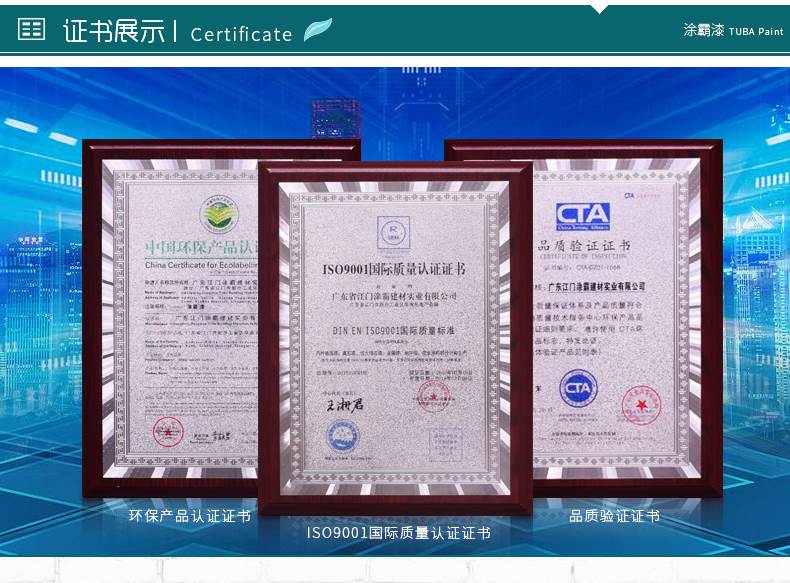Viewport: 790px width, 583px height.
Task: Click the red stamp on ISO9001 certificate
Action: [433, 397]
